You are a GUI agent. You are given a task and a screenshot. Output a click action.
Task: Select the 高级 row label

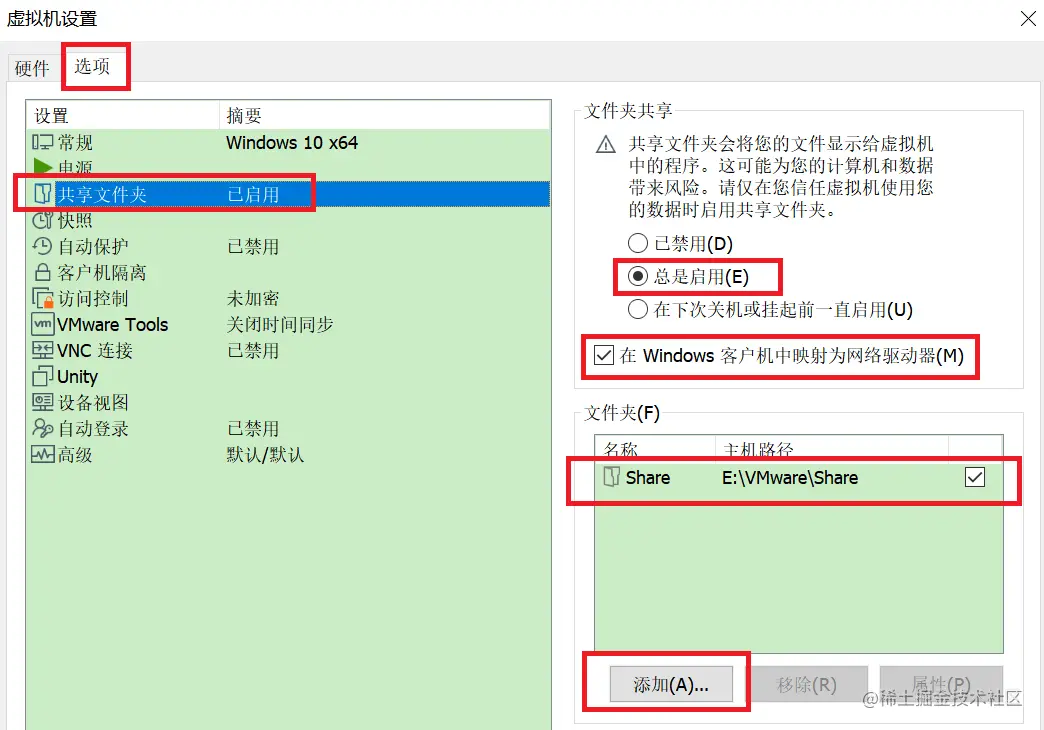pos(75,455)
